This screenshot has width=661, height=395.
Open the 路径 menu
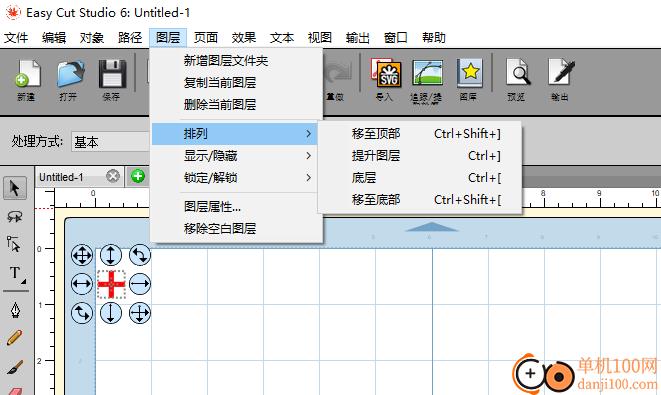(130, 38)
